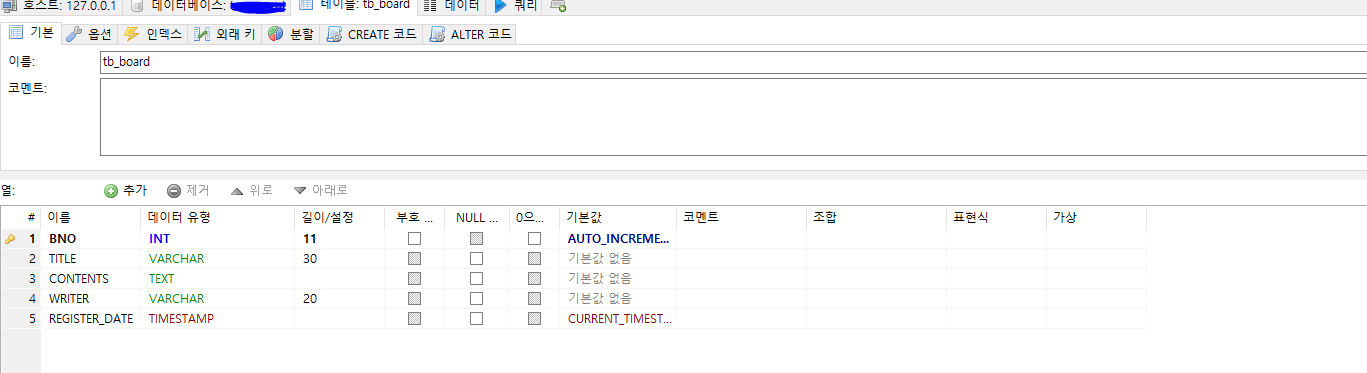Toggle the allow NULL checkbox for BNO
1367x373 pixels.
pos(476,239)
